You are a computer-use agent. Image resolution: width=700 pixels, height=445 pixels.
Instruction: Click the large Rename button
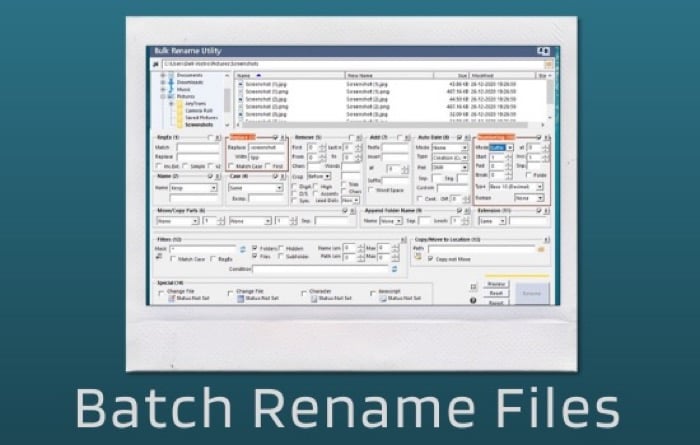pyautogui.click(x=532, y=294)
